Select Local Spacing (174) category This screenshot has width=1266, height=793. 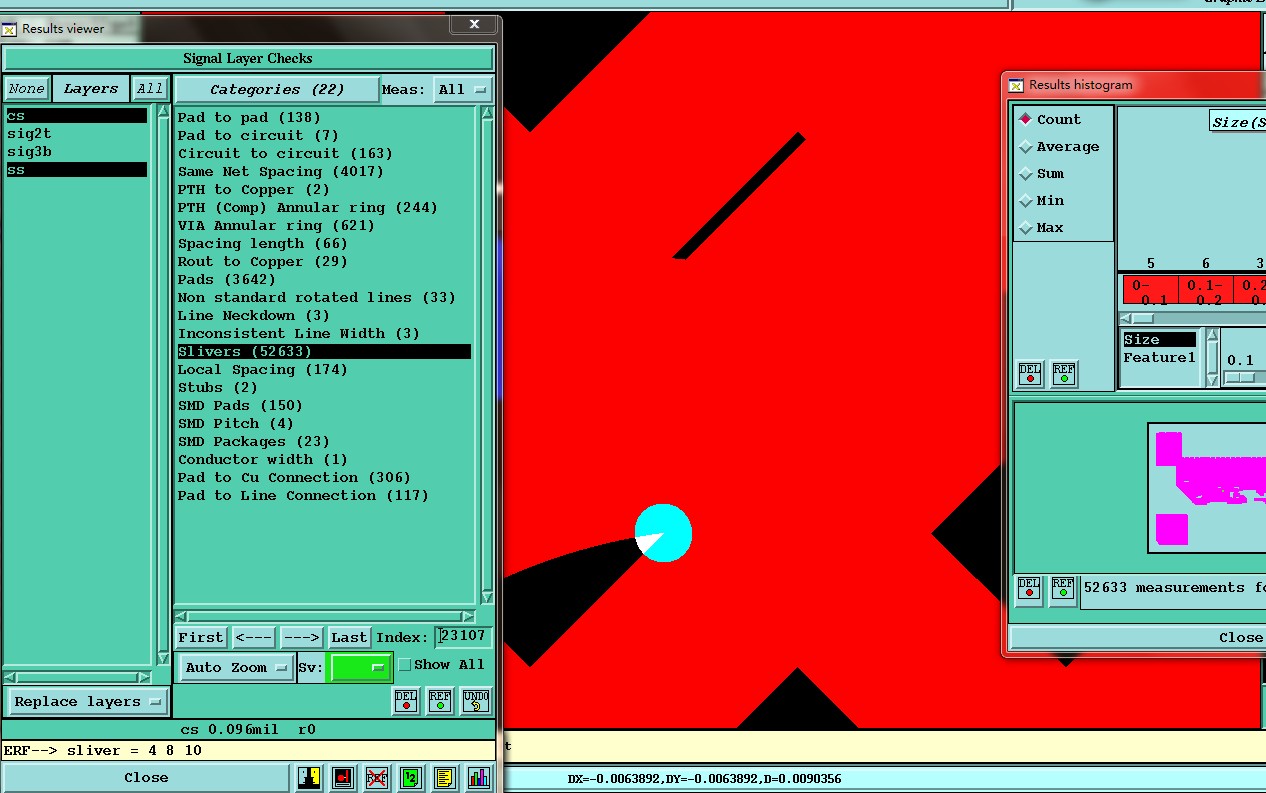(x=324, y=369)
